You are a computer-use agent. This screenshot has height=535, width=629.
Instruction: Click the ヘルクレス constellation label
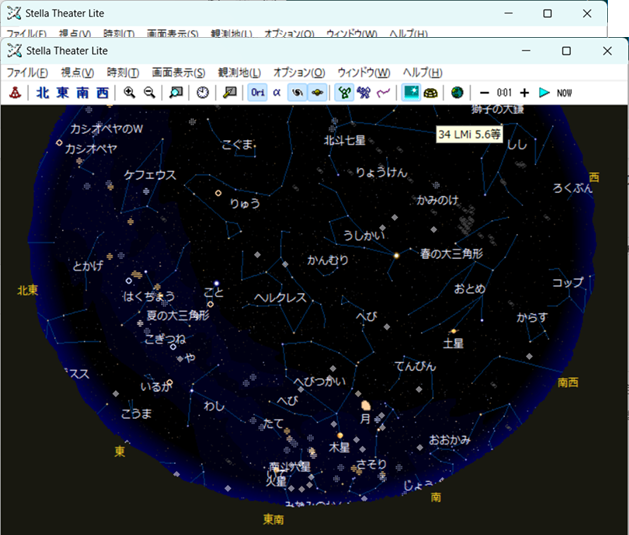pos(280,298)
